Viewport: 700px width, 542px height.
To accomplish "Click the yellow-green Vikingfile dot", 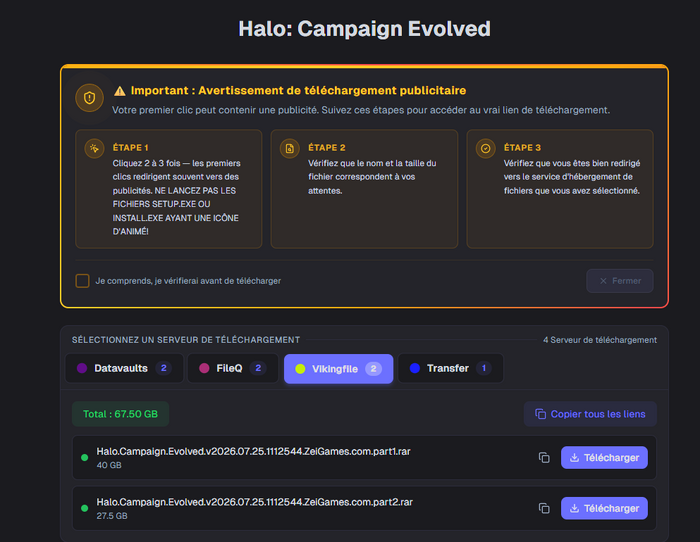I will pyautogui.click(x=300, y=369).
